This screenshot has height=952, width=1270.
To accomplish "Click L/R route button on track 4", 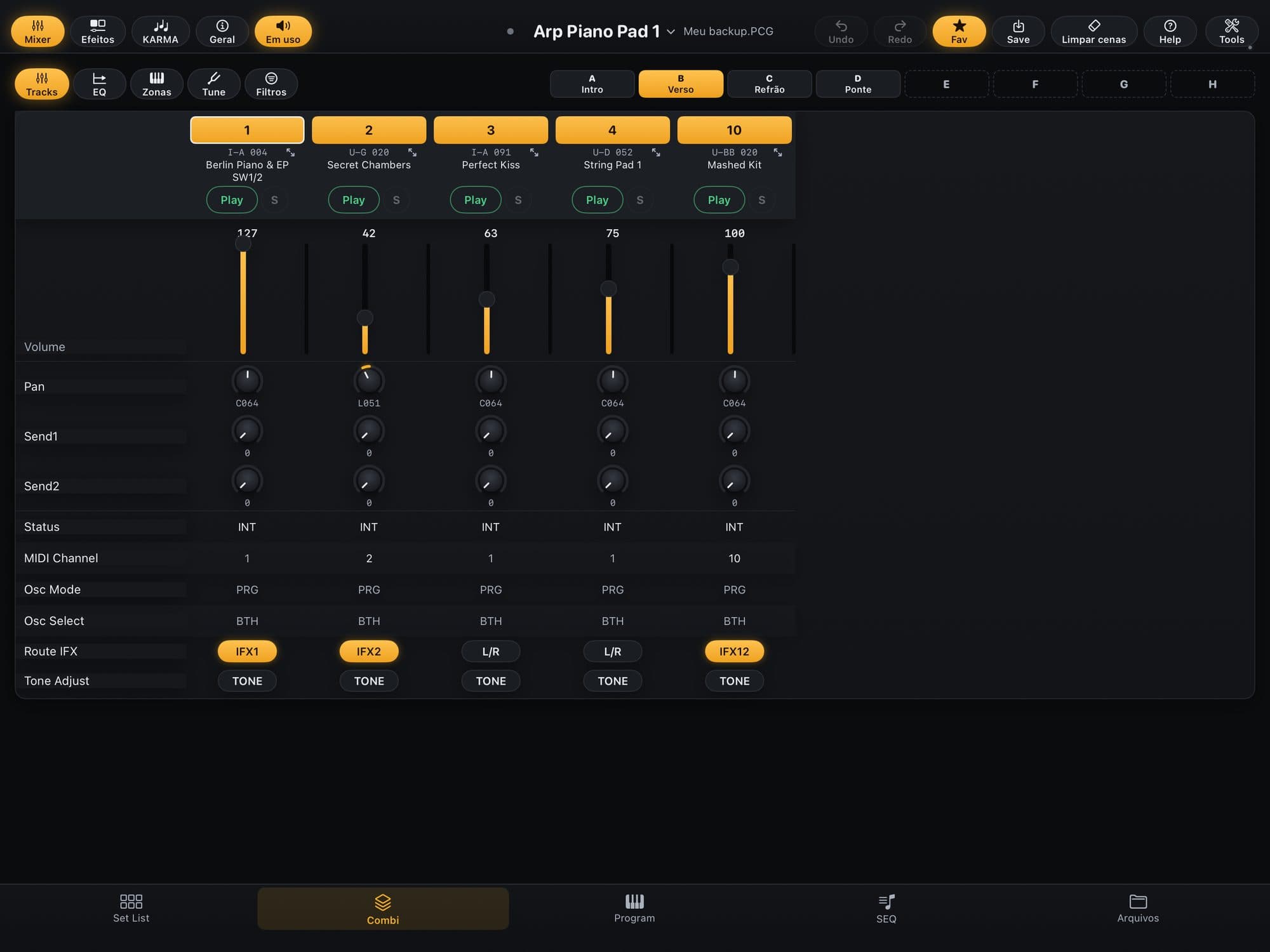I will click(x=612, y=651).
